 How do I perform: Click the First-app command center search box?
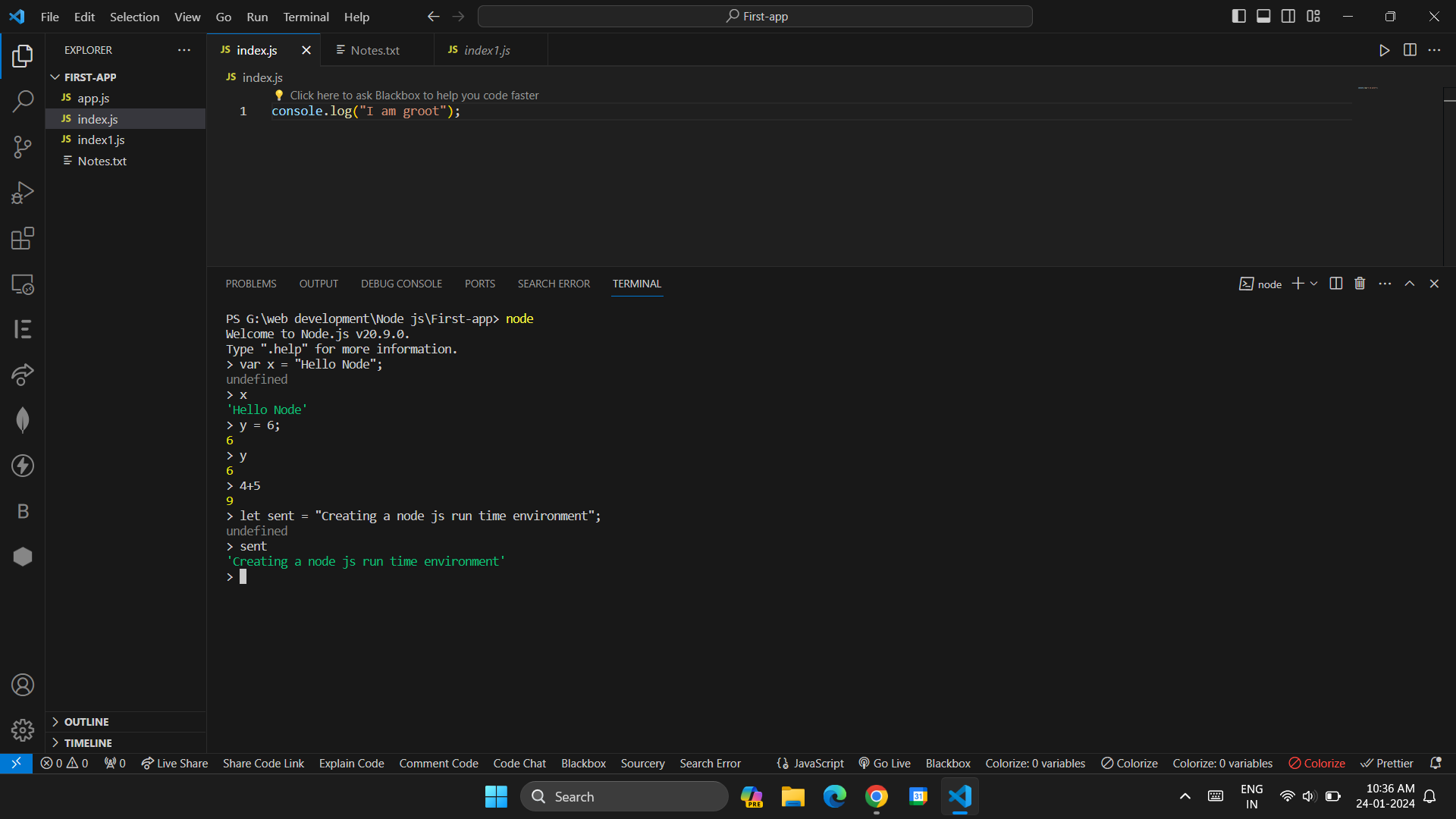[x=755, y=16]
